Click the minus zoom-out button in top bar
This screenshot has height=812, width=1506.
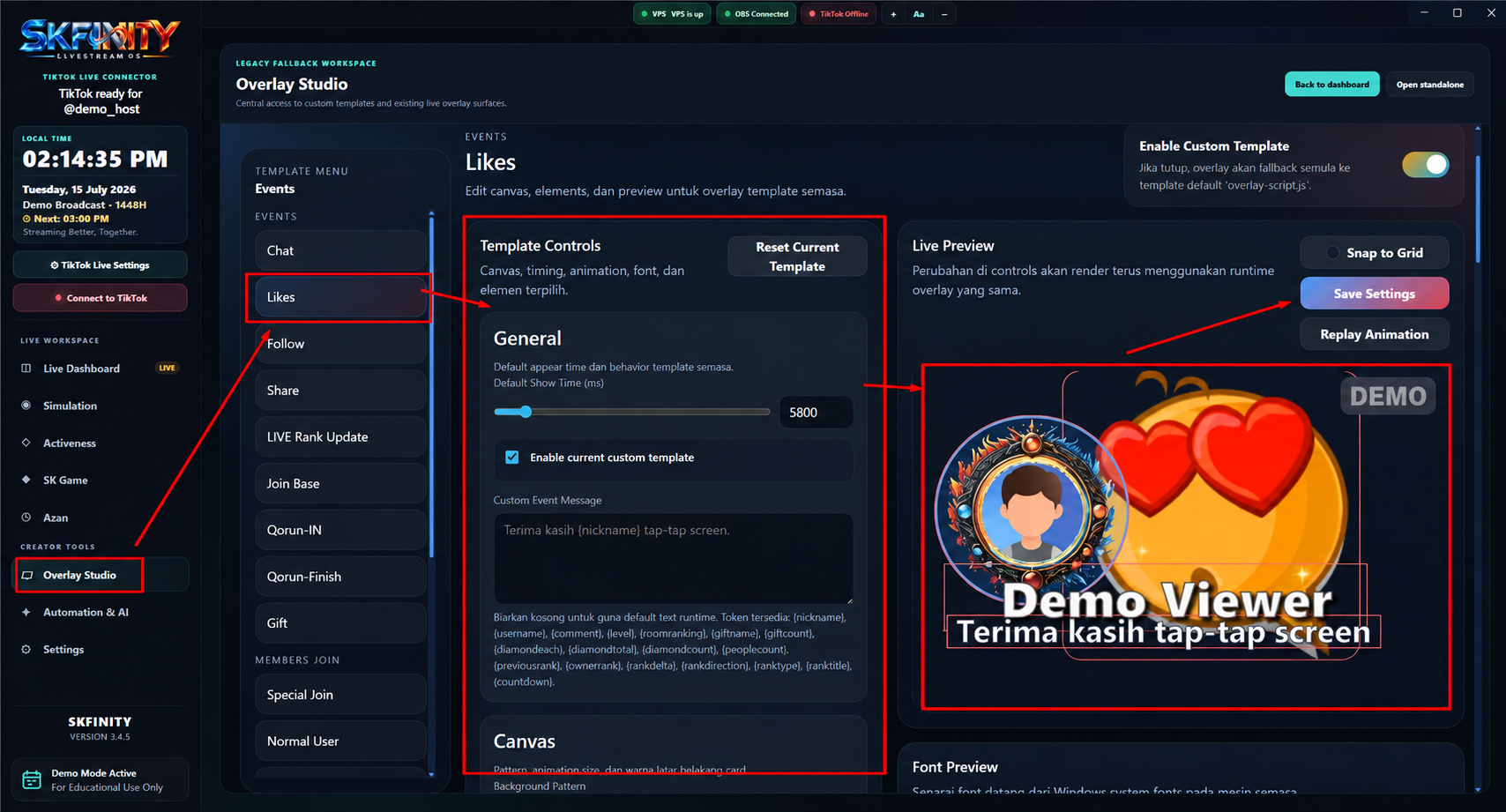pos(944,14)
